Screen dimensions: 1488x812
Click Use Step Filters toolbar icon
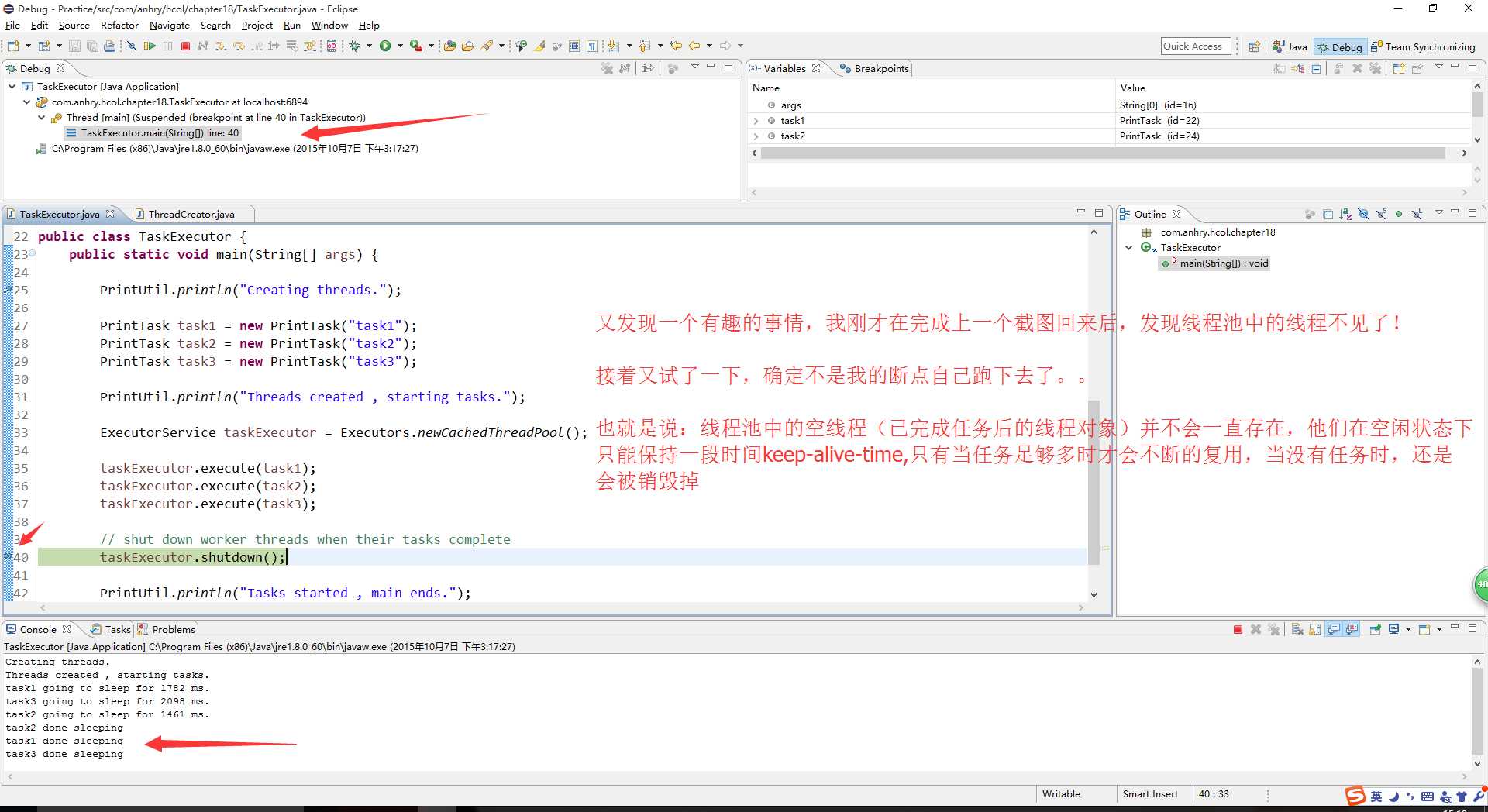tap(309, 46)
